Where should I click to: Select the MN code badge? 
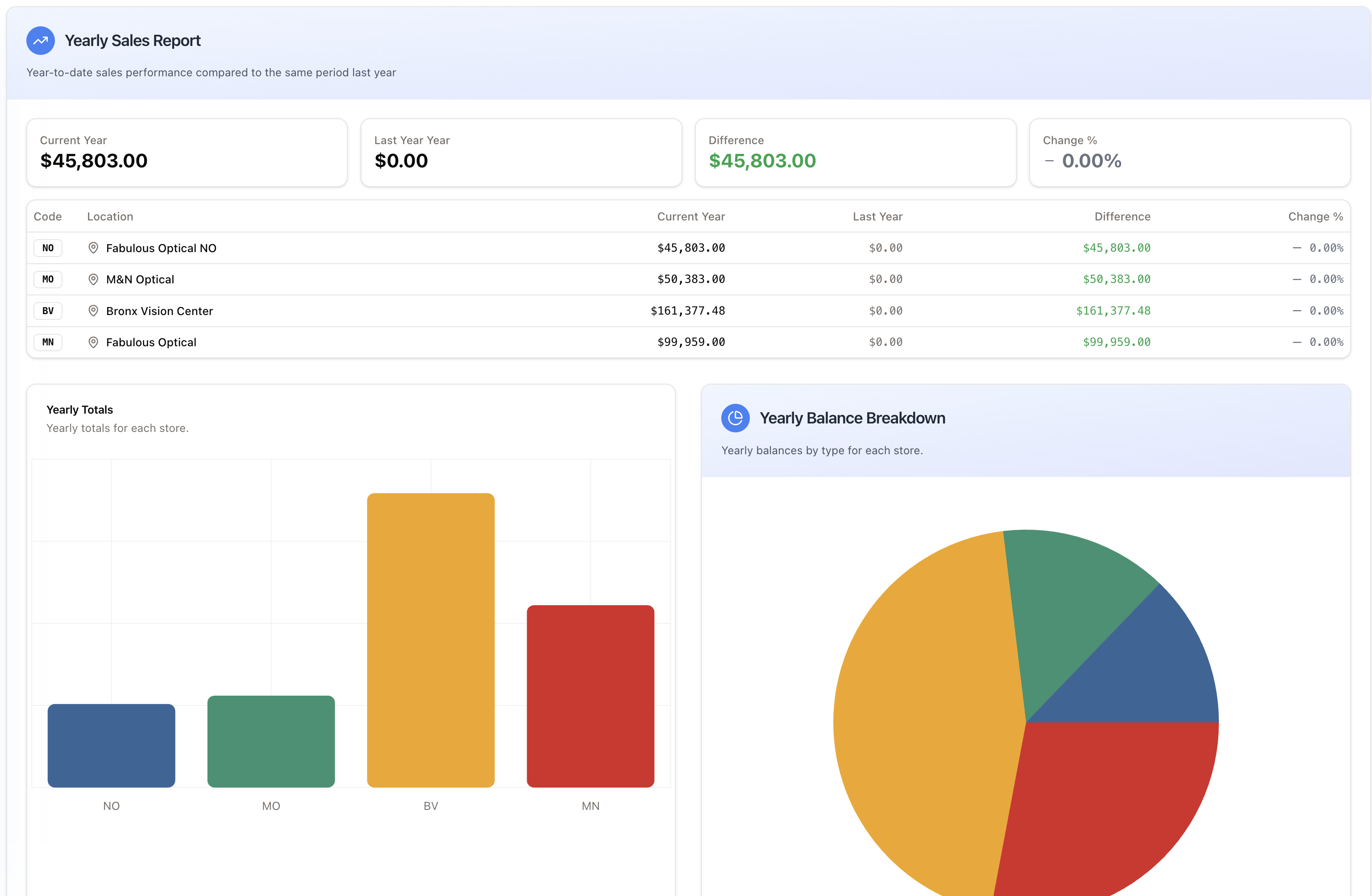pyautogui.click(x=48, y=342)
